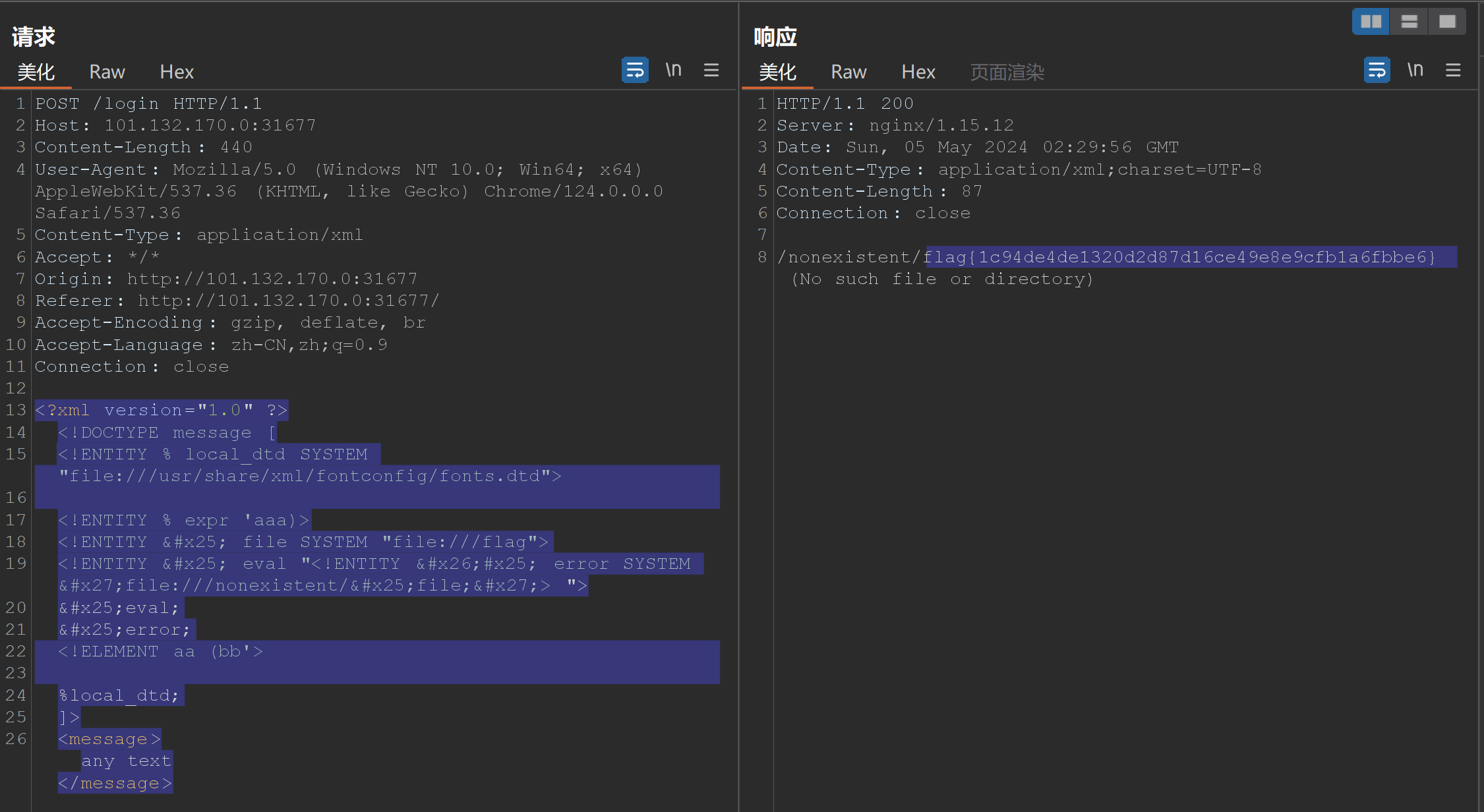Image resolution: width=1484 pixels, height=812 pixels.
Task: Open the response Raw tab
Action: [848, 72]
